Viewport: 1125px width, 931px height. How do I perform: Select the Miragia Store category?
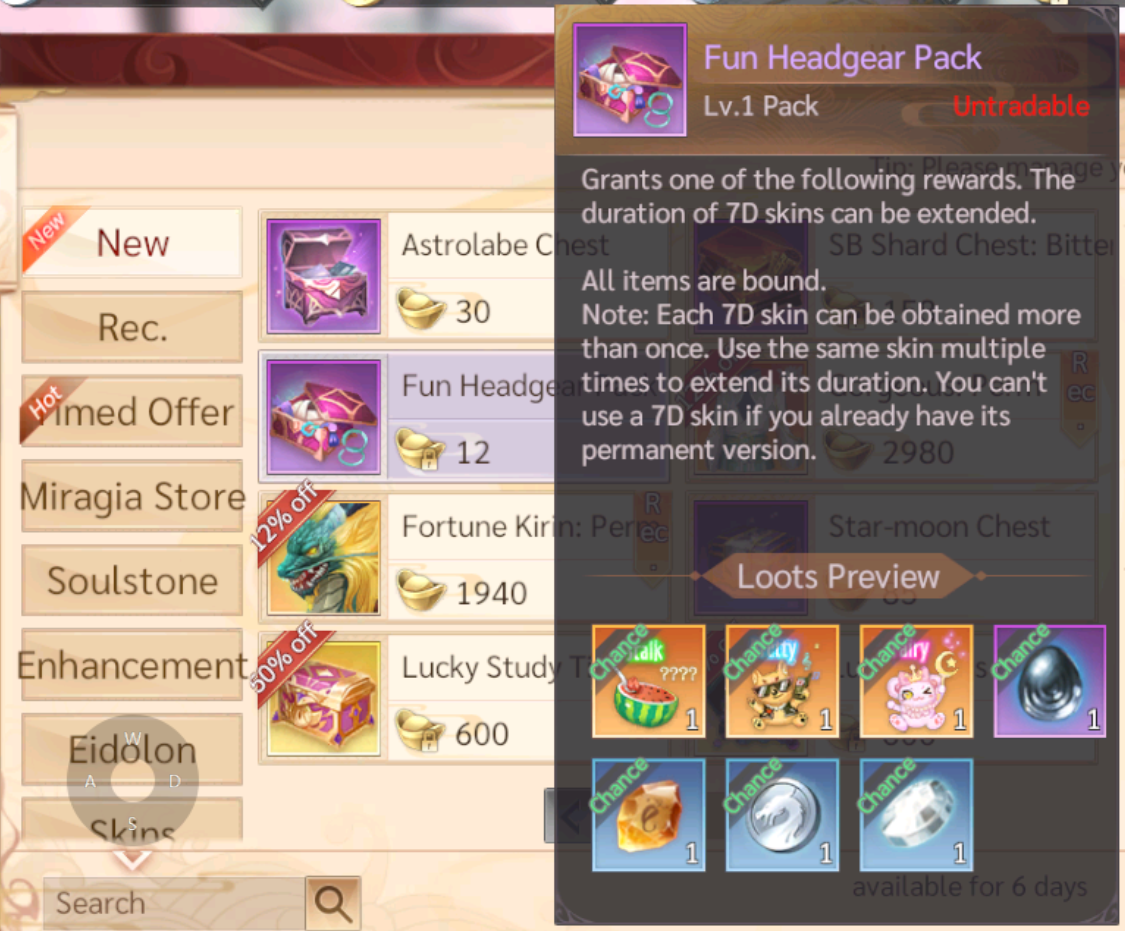click(x=132, y=496)
